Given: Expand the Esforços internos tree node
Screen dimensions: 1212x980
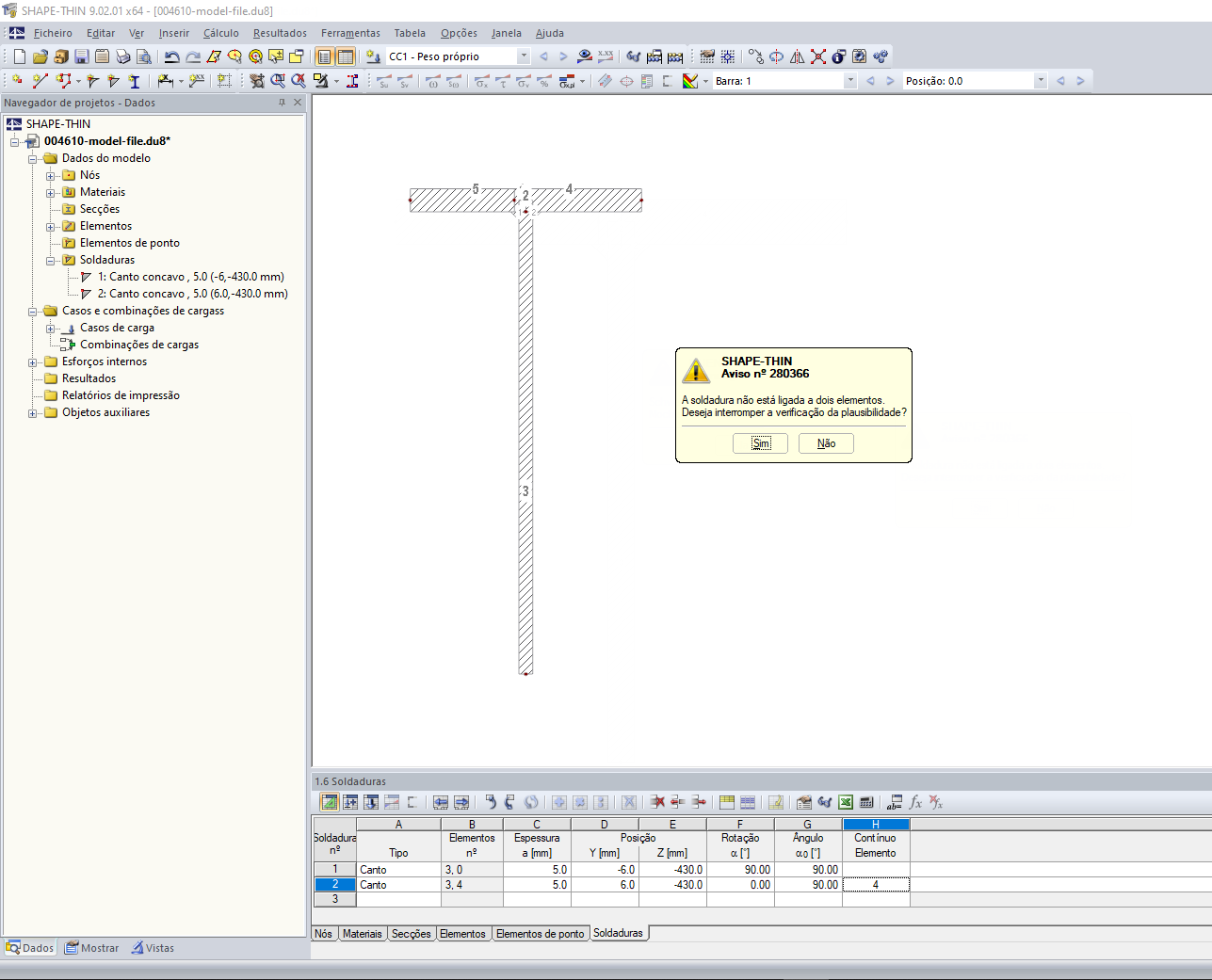Looking at the screenshot, I should [33, 361].
